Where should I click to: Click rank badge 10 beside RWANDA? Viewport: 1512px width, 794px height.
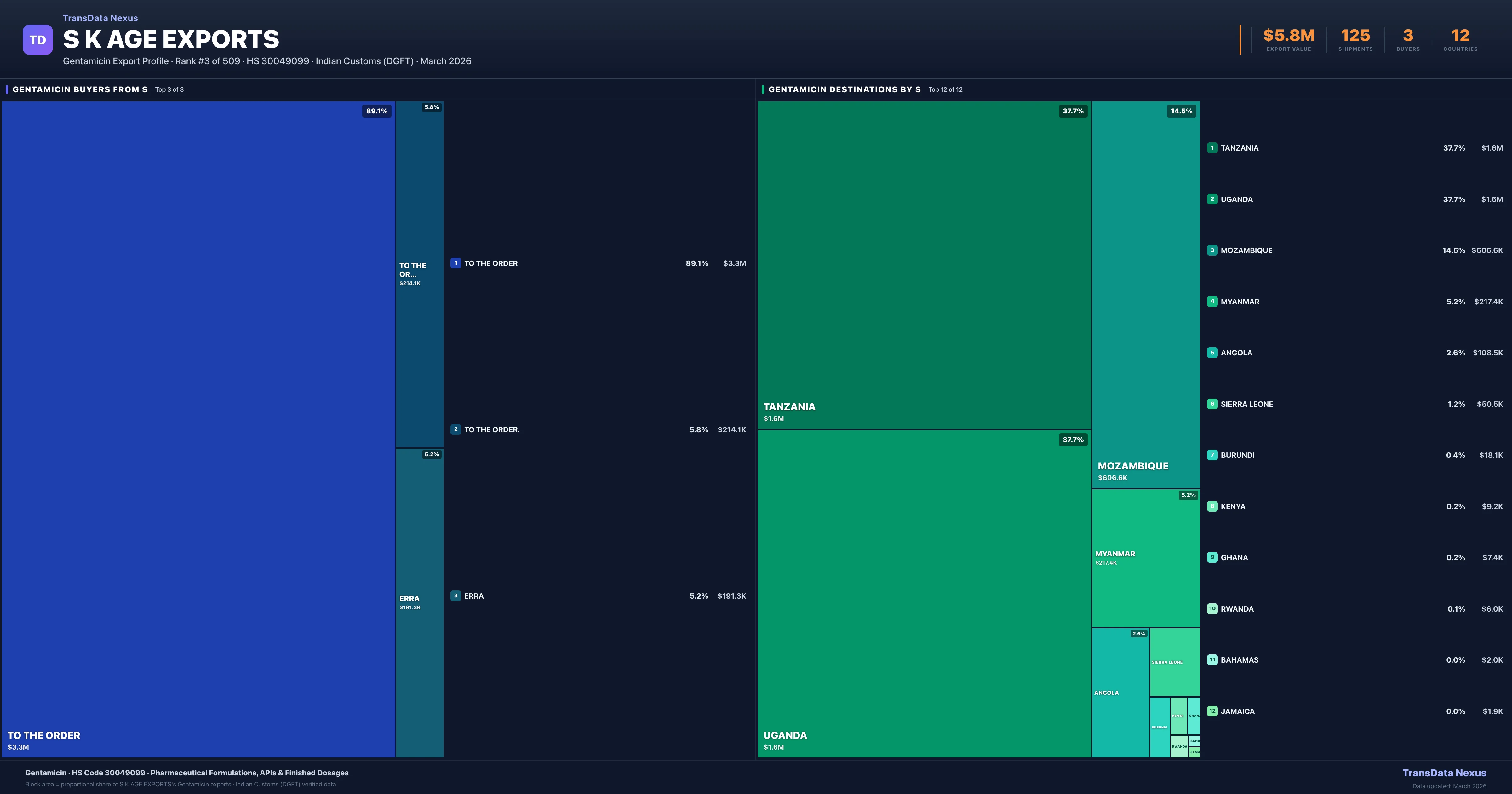click(x=1212, y=609)
